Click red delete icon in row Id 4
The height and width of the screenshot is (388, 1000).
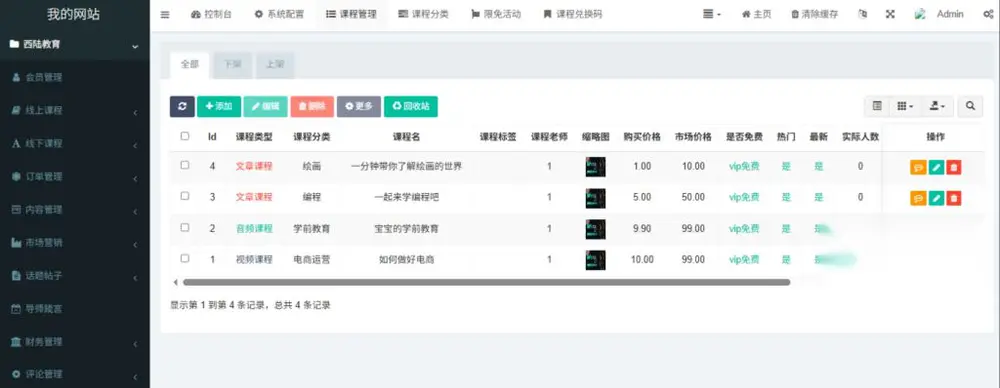tap(954, 167)
